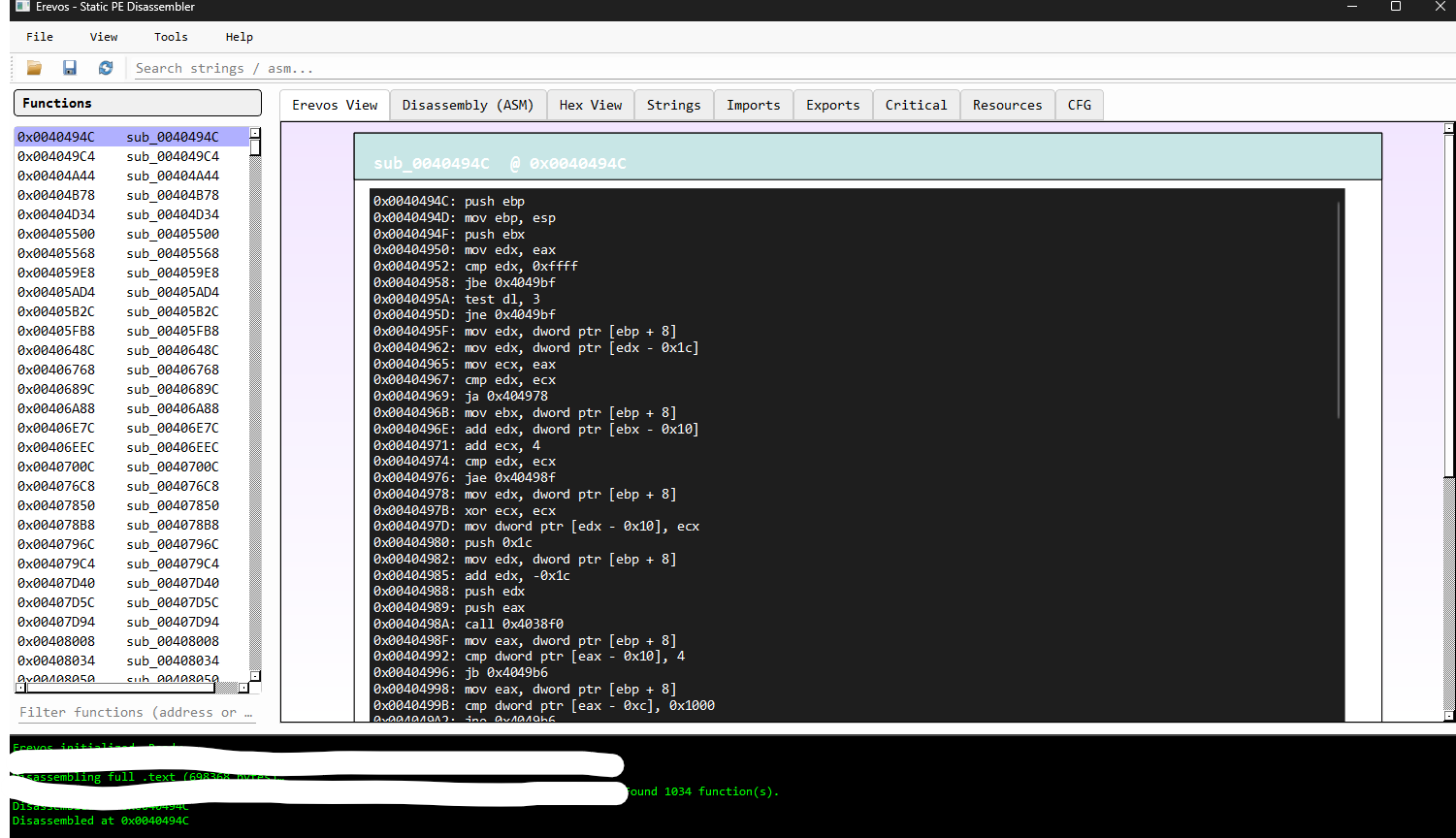Viewport: 1456px width, 838px height.
Task: Click the Functions panel header
Action: (138, 103)
